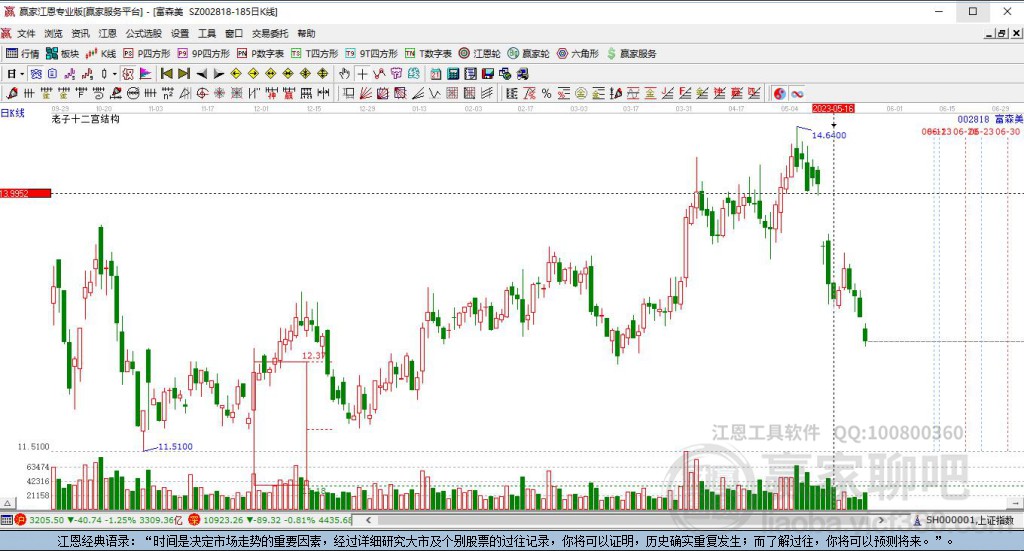Click the black right arrow icon
This screenshot has width=1024, height=551.
tap(219, 74)
